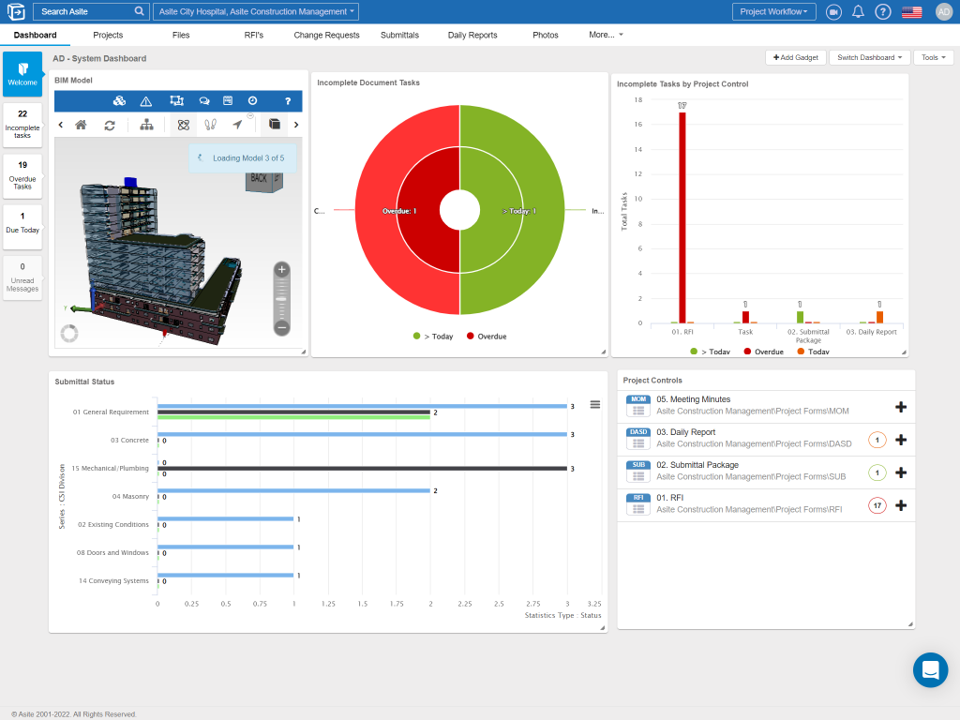
Task: Click the home view icon in BIM viewer
Action: pyautogui.click(x=82, y=124)
